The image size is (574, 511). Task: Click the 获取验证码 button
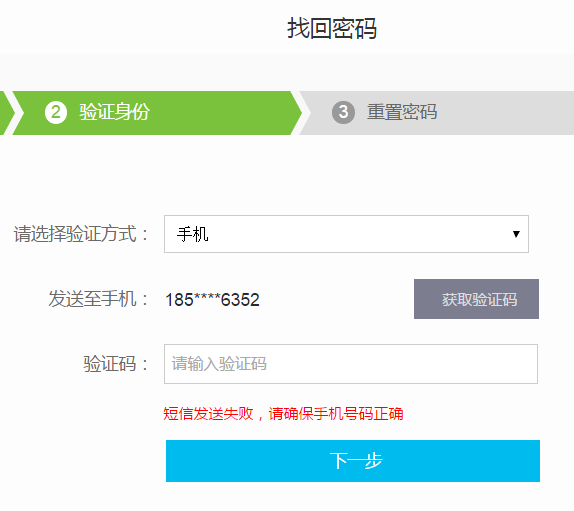[476, 299]
